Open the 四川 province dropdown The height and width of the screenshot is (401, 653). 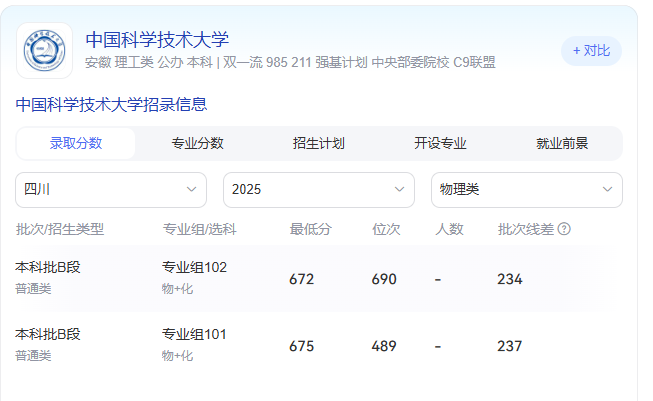[110, 189]
